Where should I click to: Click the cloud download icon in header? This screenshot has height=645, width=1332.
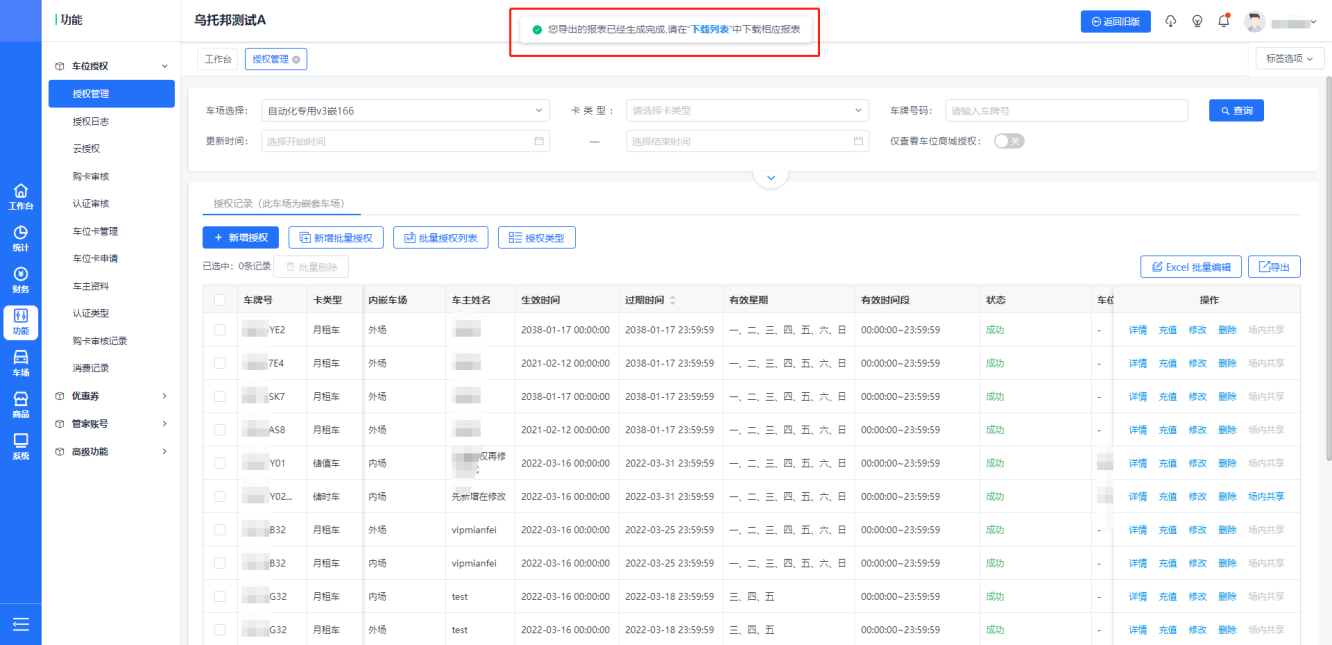[1171, 21]
